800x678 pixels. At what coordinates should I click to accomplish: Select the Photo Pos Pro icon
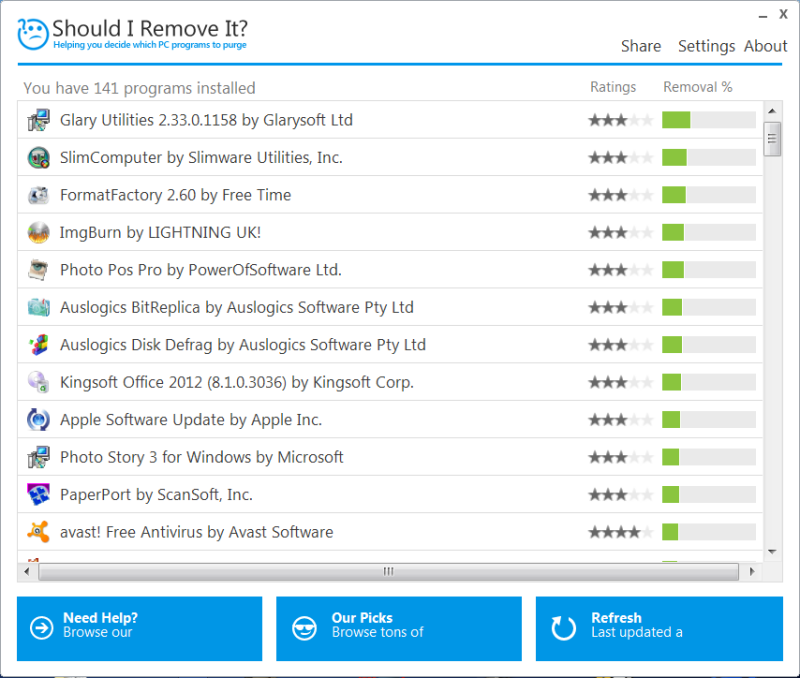point(38,270)
